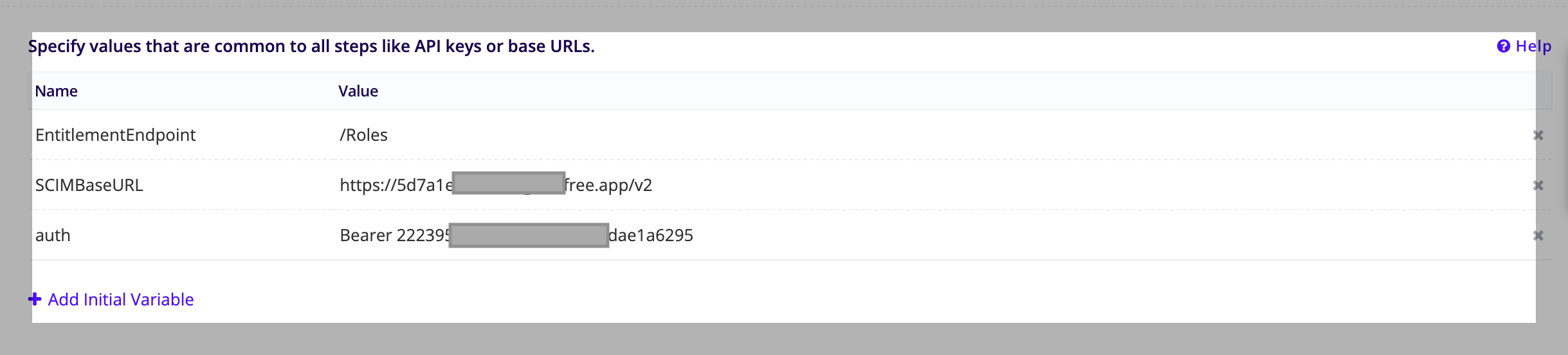This screenshot has height=355, width=1568.
Task: Click the Help question mark icon
Action: click(1503, 46)
